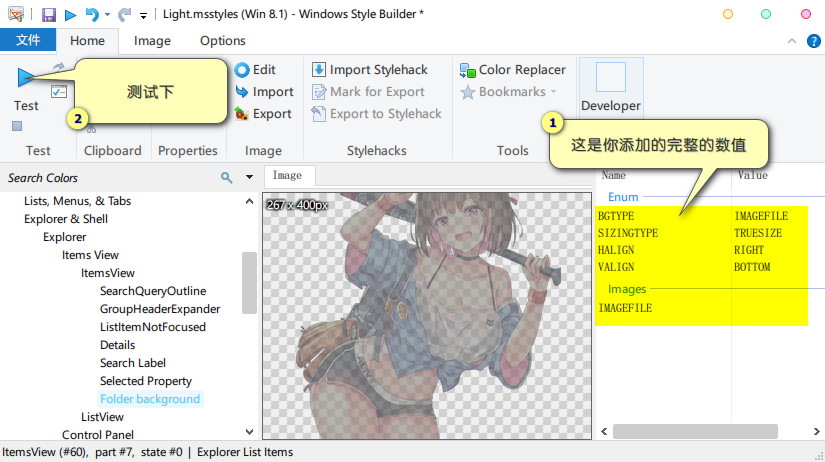Select Search Label in the tree

click(x=133, y=363)
